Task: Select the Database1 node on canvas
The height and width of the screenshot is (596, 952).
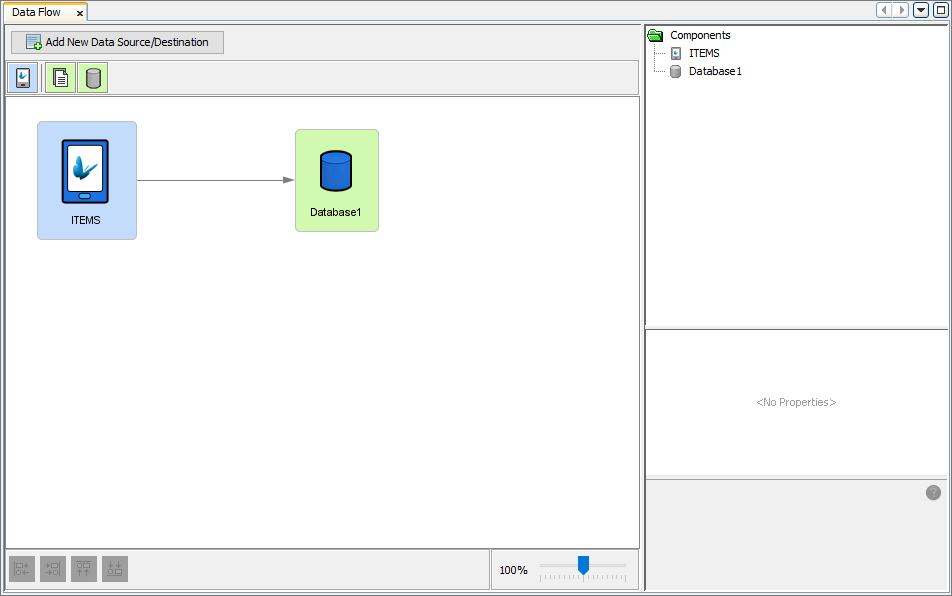Action: [x=336, y=180]
